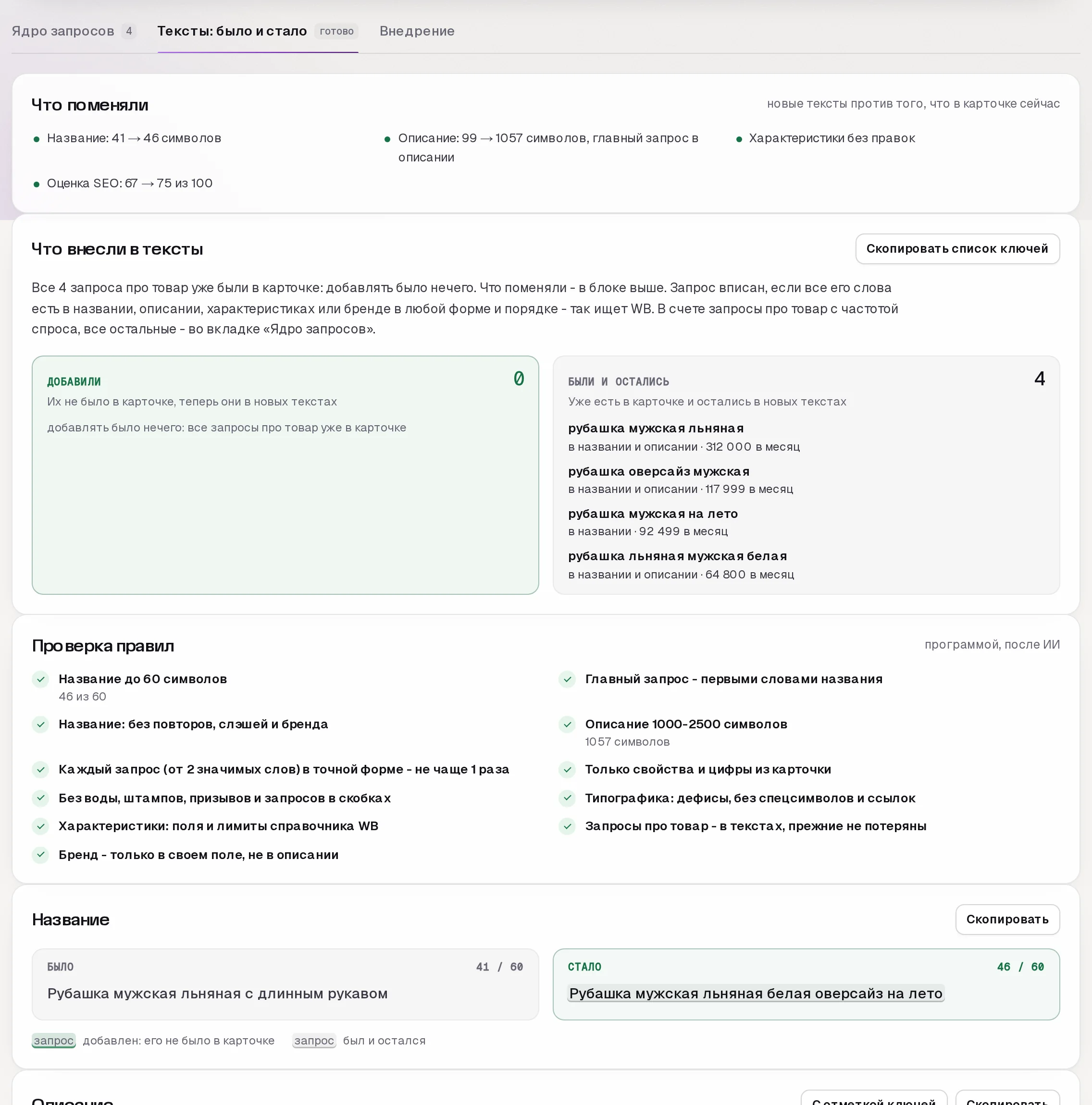Click check icon beside Только свойства и цифры
Screen dimensions: 1092x1105
pyautogui.click(x=567, y=770)
